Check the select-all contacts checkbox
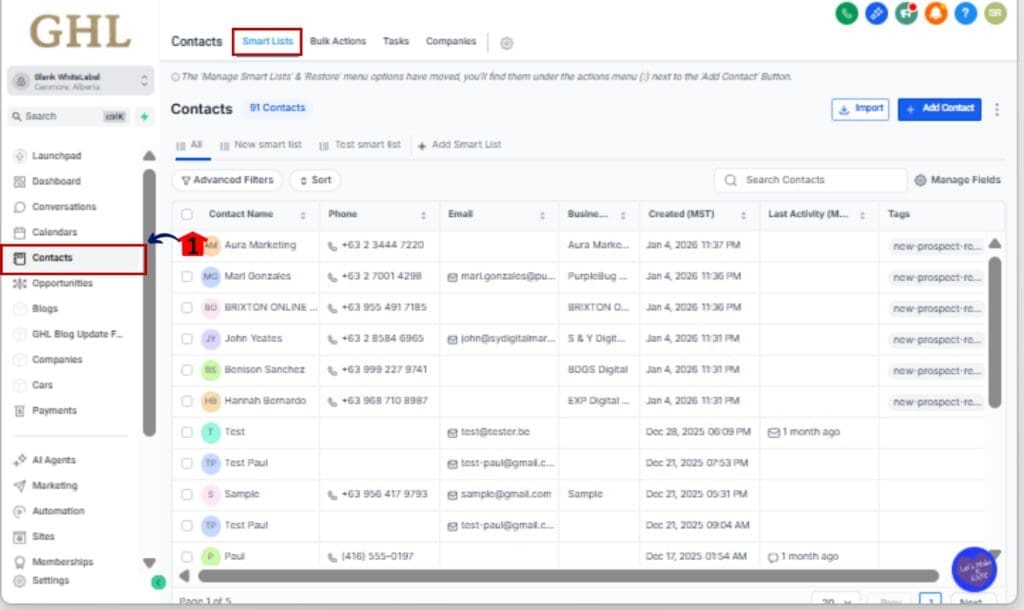 tap(188, 214)
